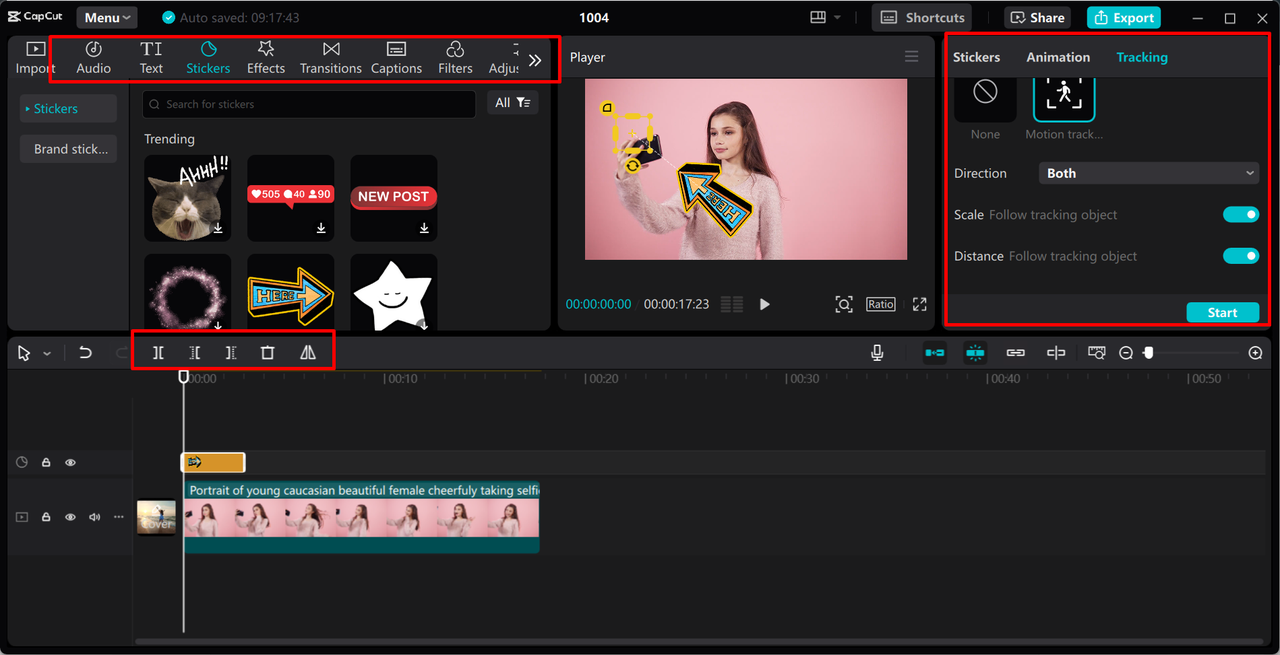Toggle Scale follow tracking object switch
This screenshot has height=655, width=1280.
point(1240,215)
